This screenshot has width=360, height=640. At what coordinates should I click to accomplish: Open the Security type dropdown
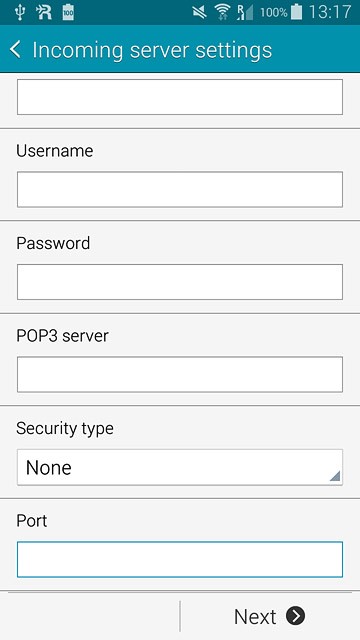click(x=180, y=467)
